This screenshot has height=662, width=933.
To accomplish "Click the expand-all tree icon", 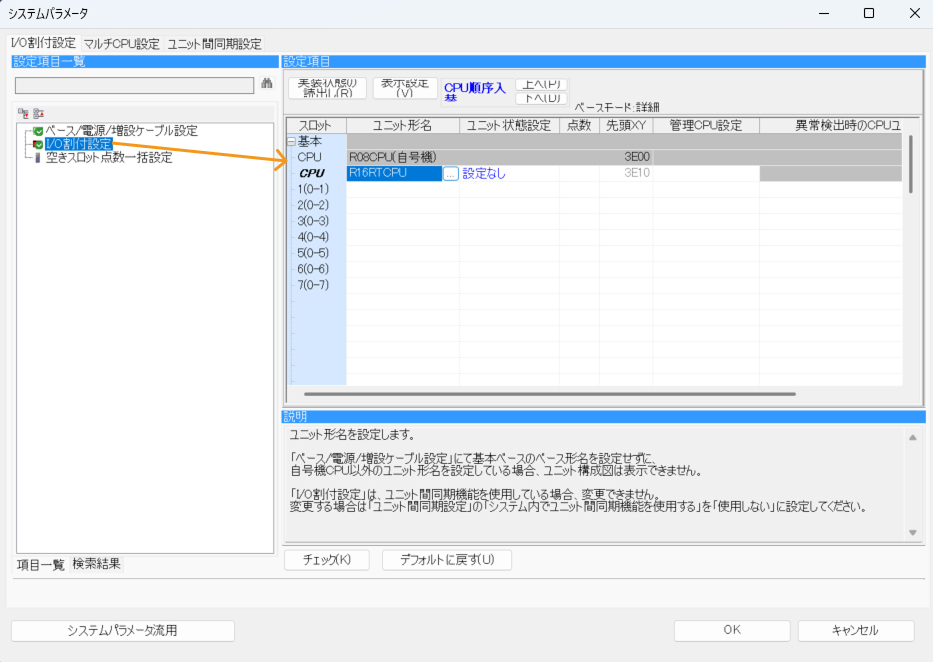I will [x=23, y=113].
